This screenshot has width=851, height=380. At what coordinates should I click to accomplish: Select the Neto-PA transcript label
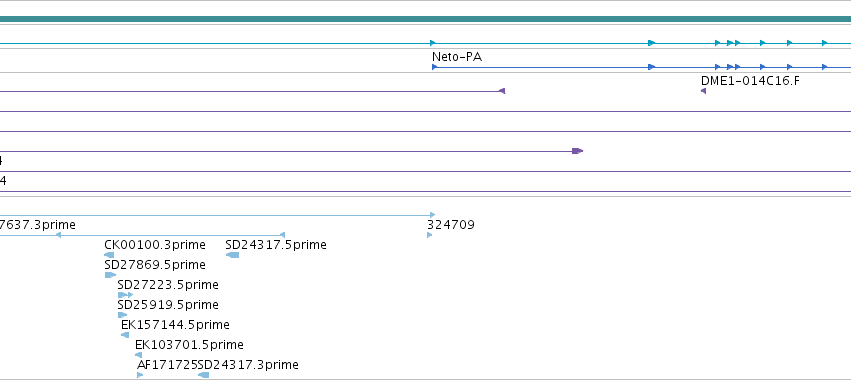click(x=456, y=56)
